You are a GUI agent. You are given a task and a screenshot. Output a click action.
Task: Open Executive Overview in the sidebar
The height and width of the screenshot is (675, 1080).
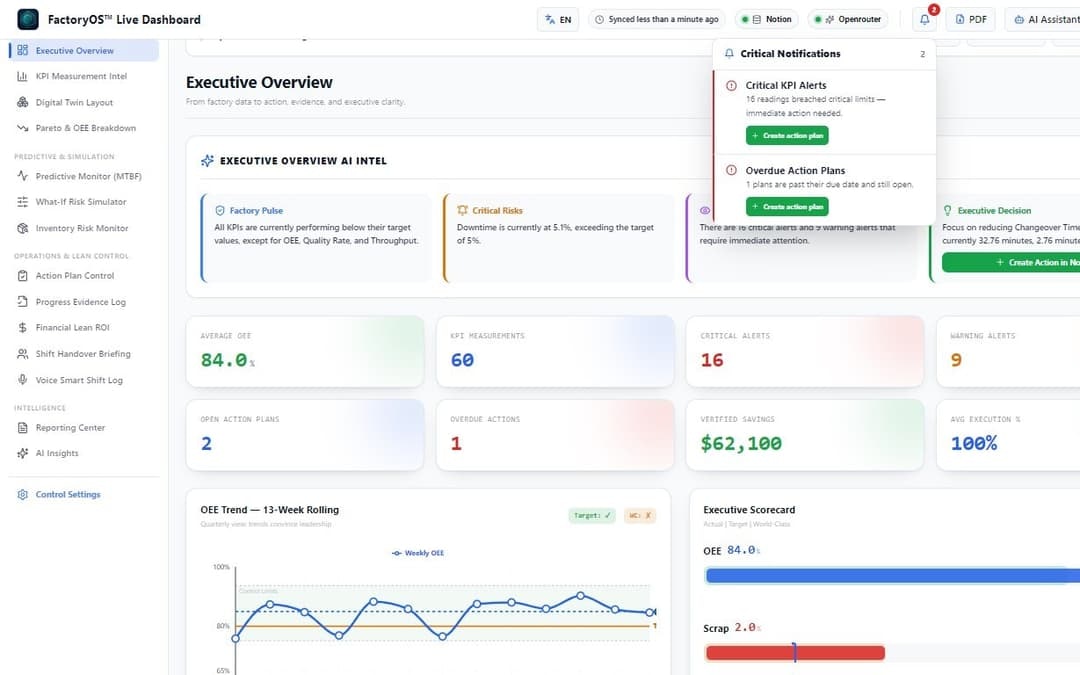[x=84, y=50]
